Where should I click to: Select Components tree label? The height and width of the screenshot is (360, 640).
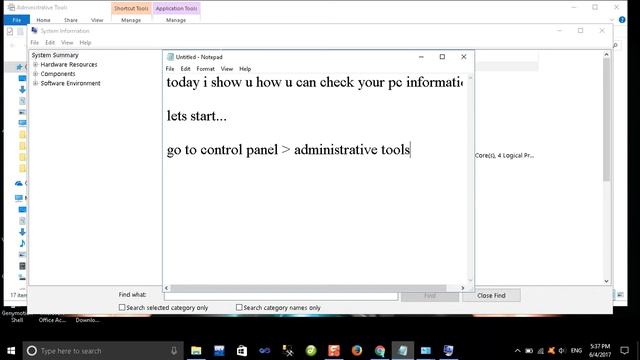click(58, 74)
